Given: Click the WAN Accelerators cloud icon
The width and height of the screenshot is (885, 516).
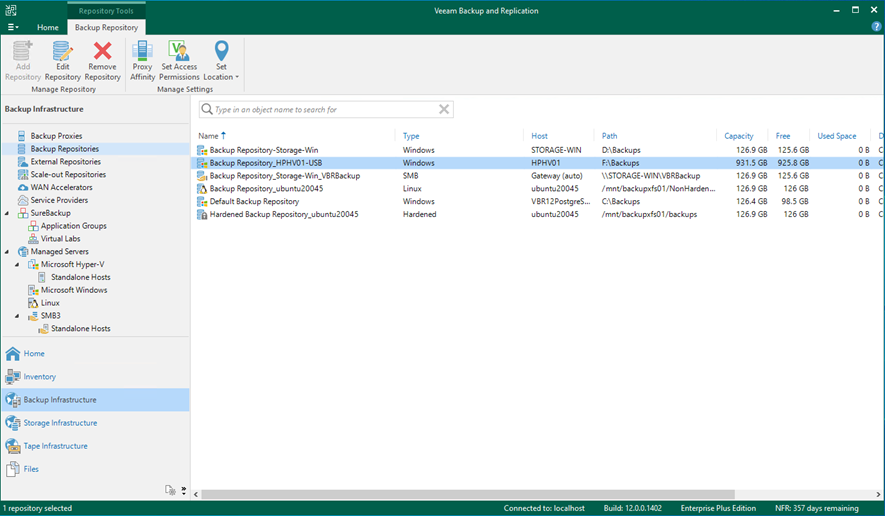Looking at the screenshot, I should [23, 187].
